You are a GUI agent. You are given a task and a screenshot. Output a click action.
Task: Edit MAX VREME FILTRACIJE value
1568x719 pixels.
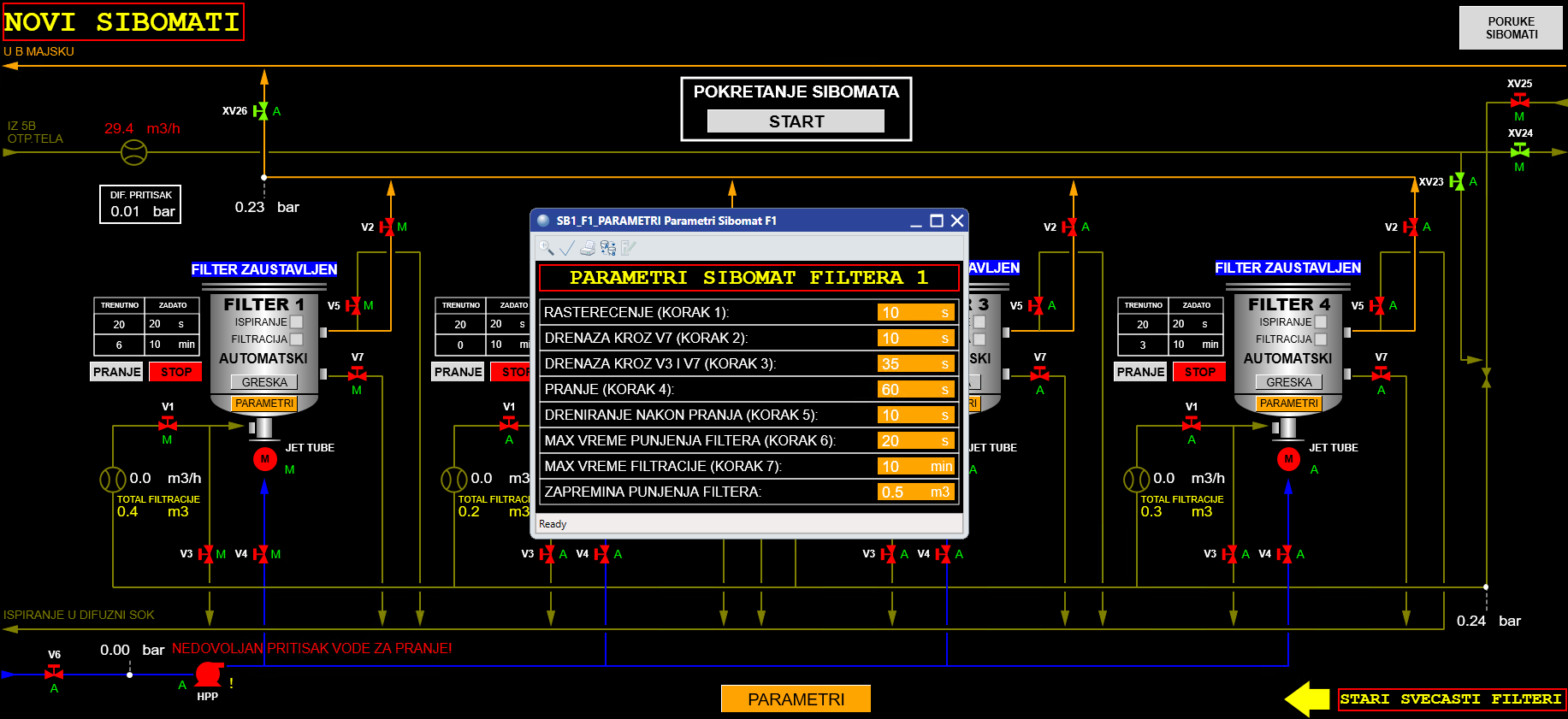tap(916, 467)
